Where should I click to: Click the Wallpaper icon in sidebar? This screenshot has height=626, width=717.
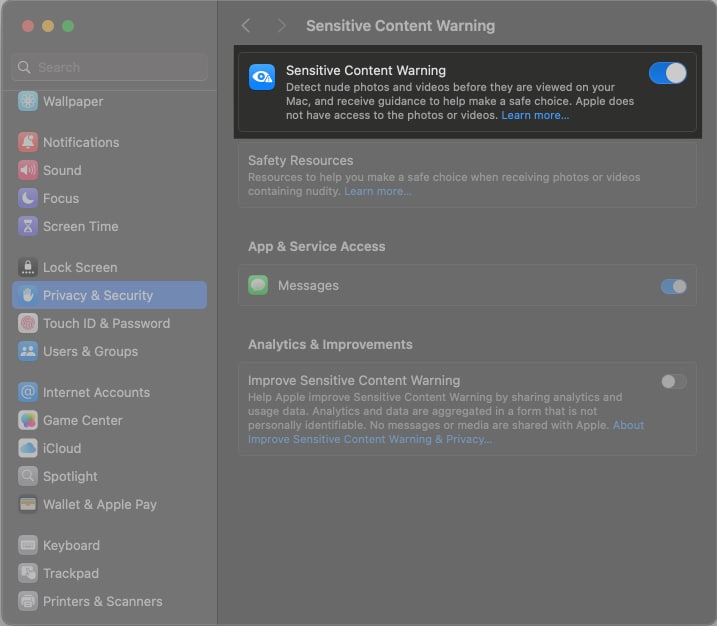(28, 102)
